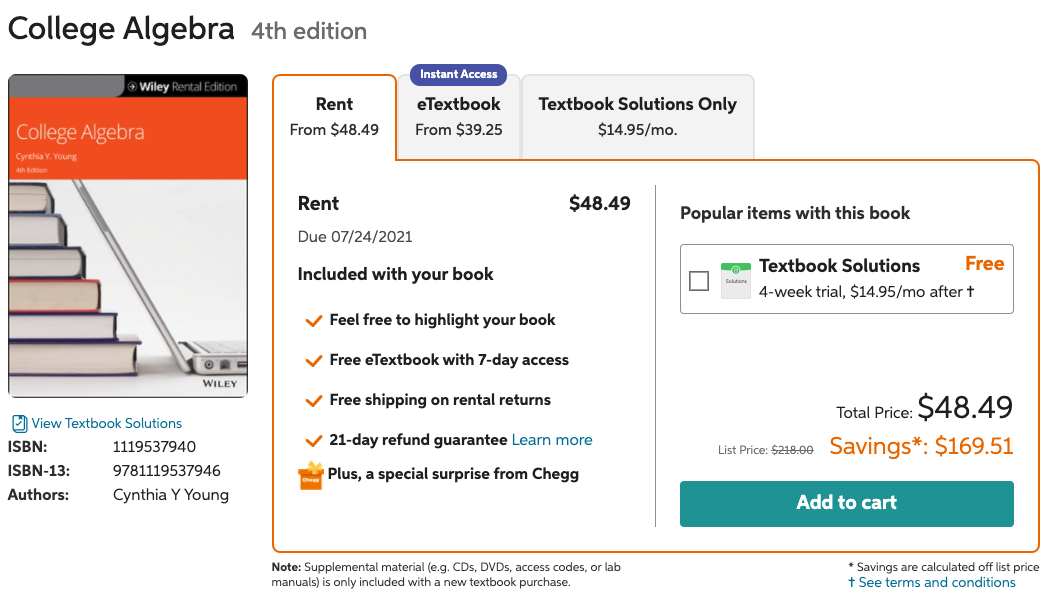Viewport: 1046px width, 611px height.
Task: Open the Textbook Solutions Only tab
Action: click(637, 116)
